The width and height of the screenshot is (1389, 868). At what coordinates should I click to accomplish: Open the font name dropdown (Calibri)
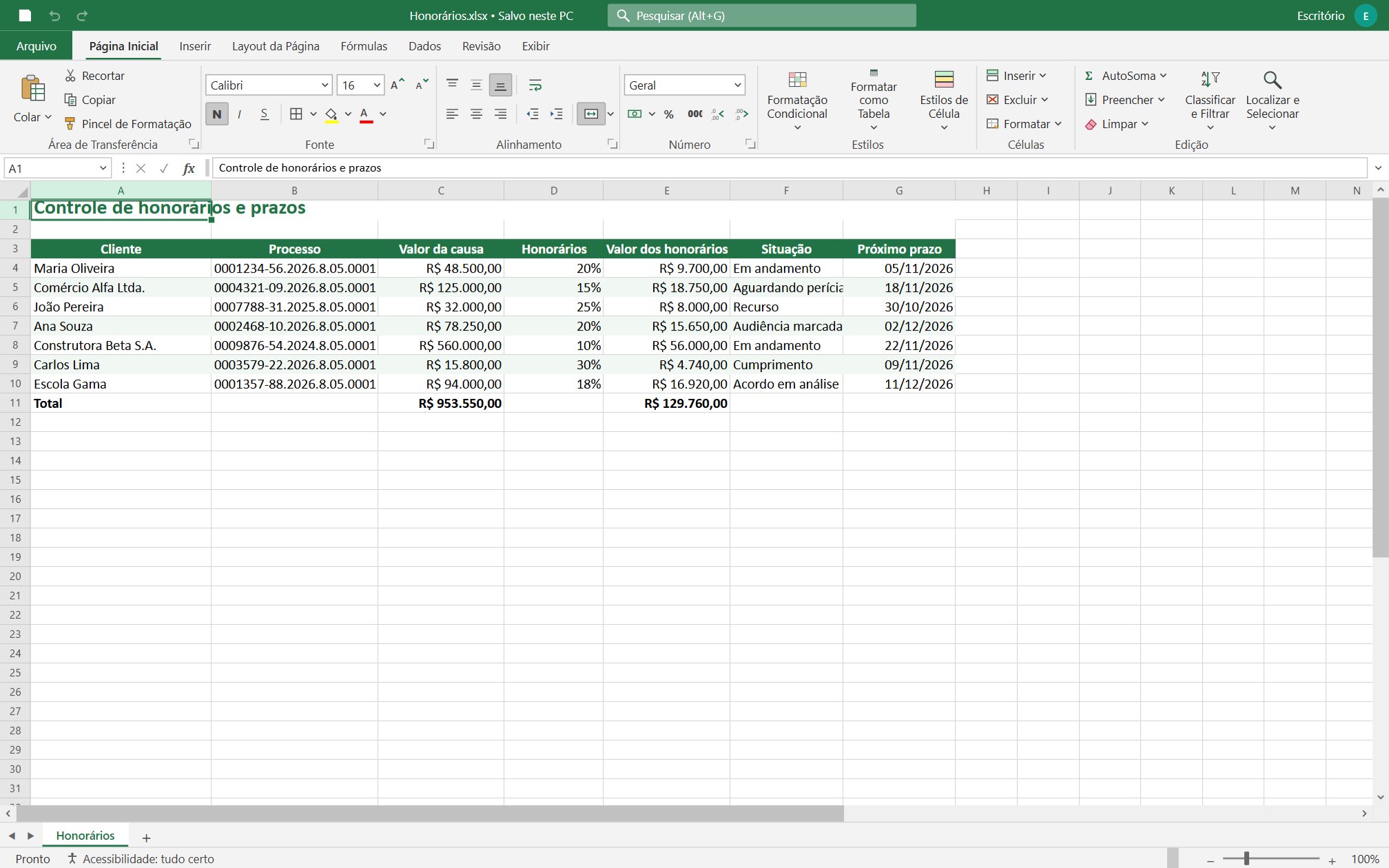[325, 85]
